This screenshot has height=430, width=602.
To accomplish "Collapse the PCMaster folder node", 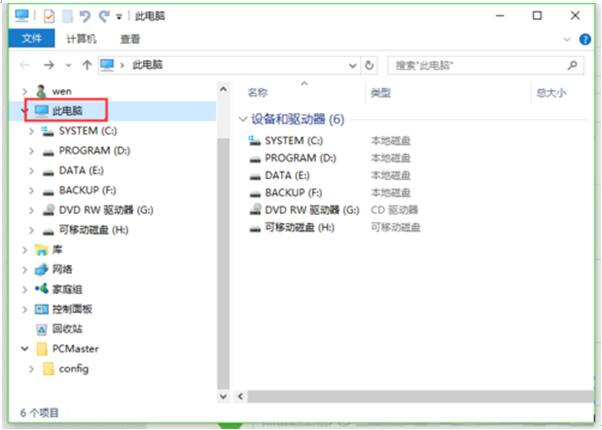I will click(25, 349).
